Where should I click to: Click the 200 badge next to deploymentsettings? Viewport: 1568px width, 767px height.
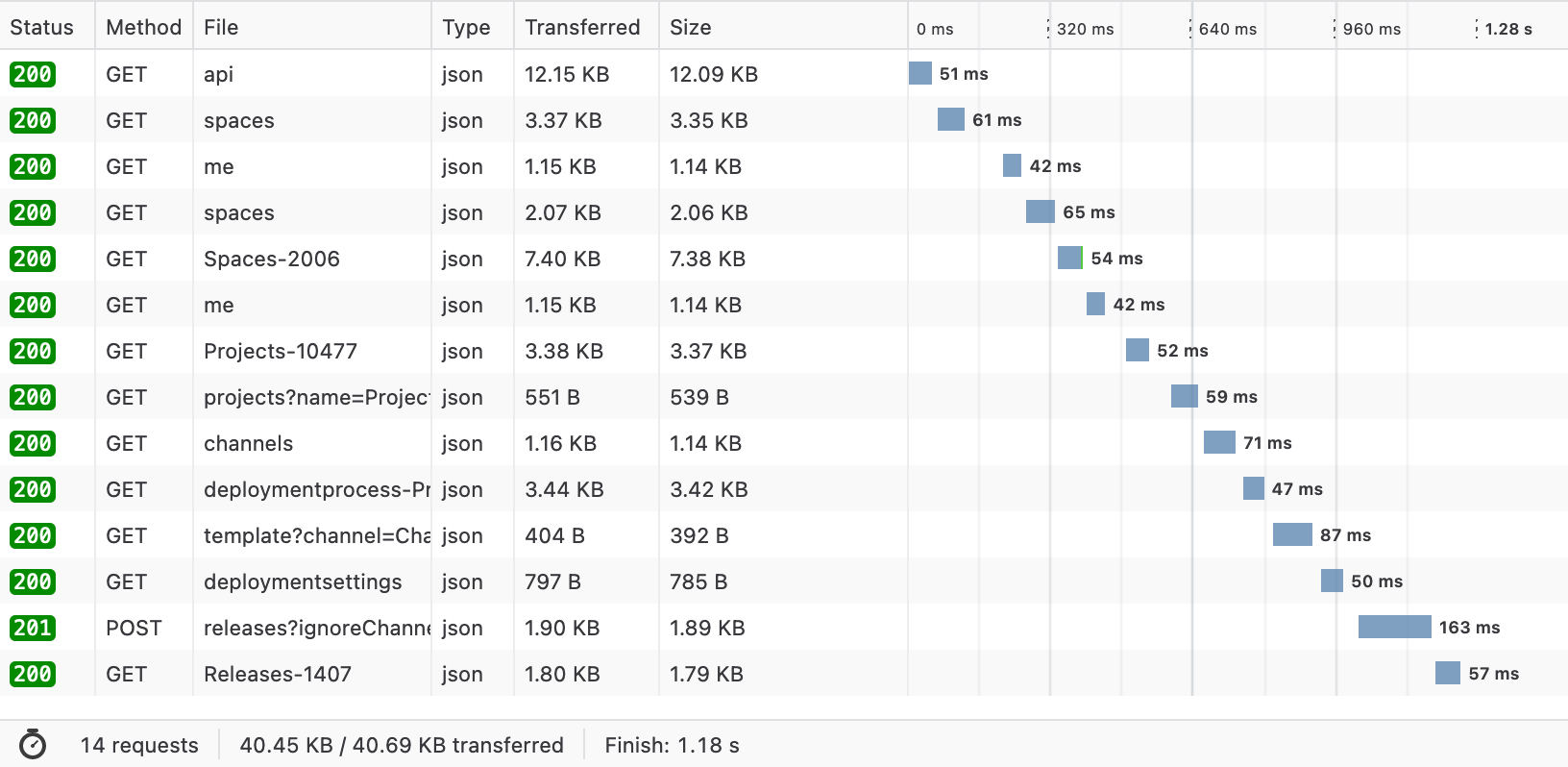tap(33, 581)
